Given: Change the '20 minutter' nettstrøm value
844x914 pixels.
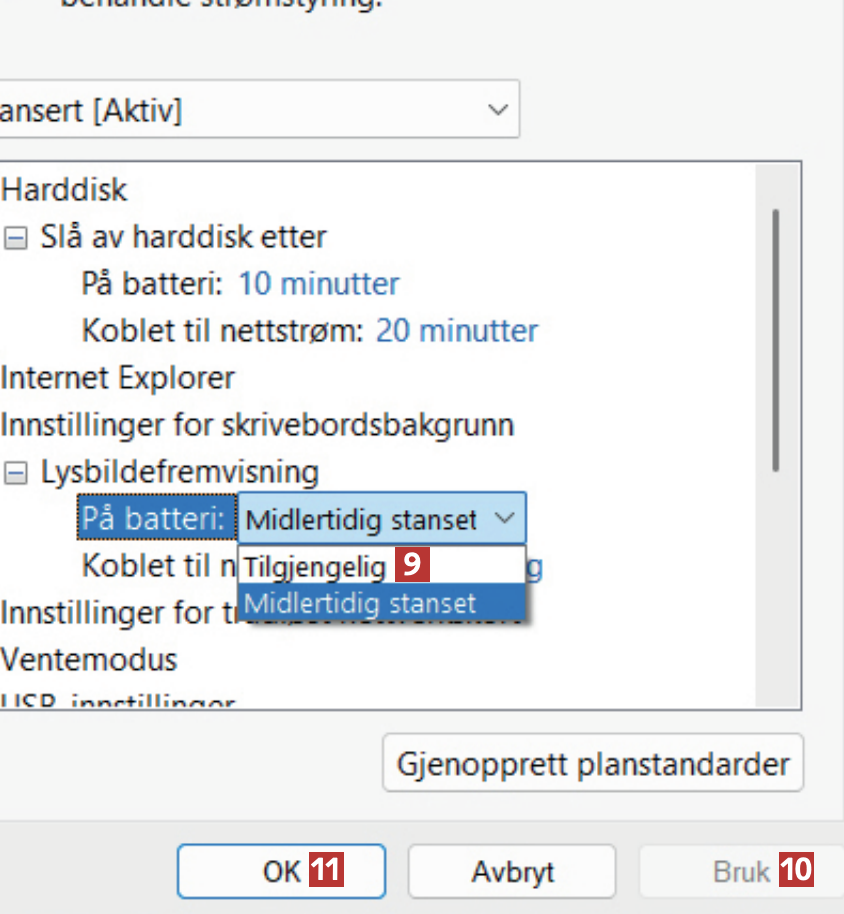Looking at the screenshot, I should [456, 331].
